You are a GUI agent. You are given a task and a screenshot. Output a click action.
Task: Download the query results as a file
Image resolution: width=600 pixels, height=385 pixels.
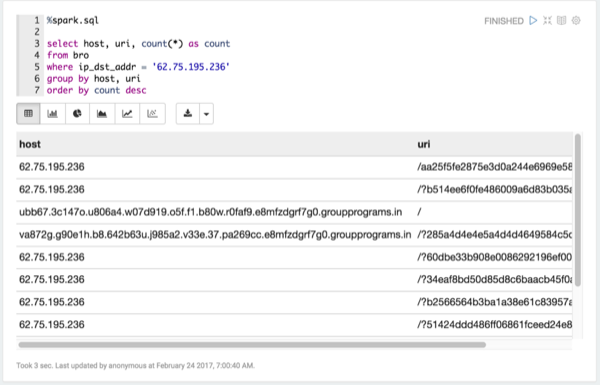188,114
